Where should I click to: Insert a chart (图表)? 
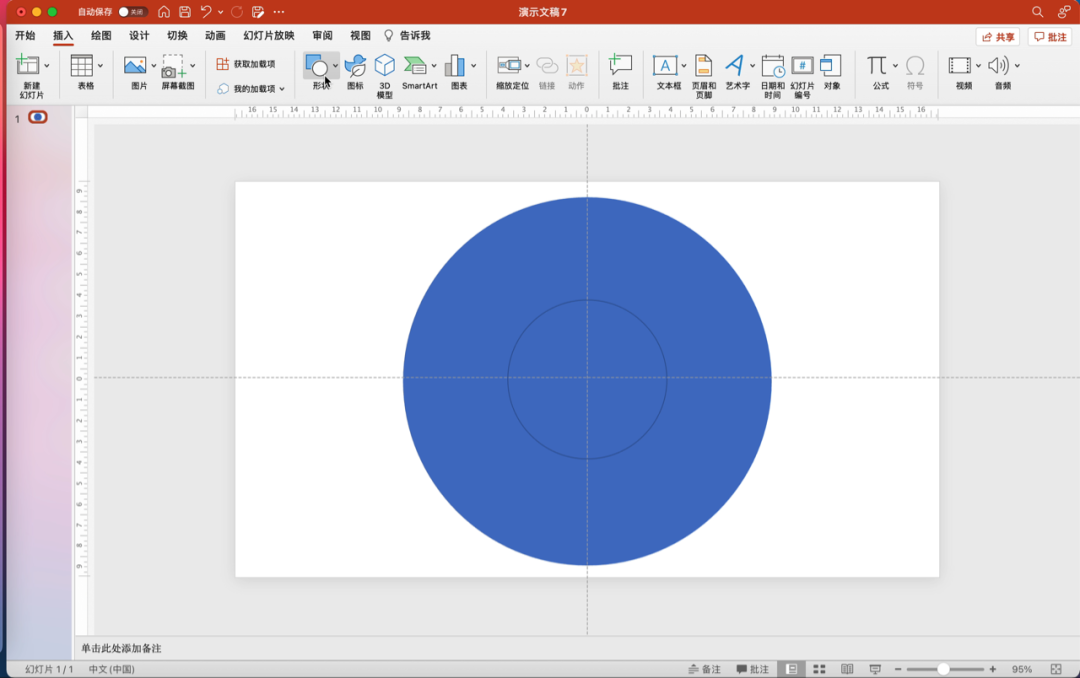pyautogui.click(x=455, y=72)
